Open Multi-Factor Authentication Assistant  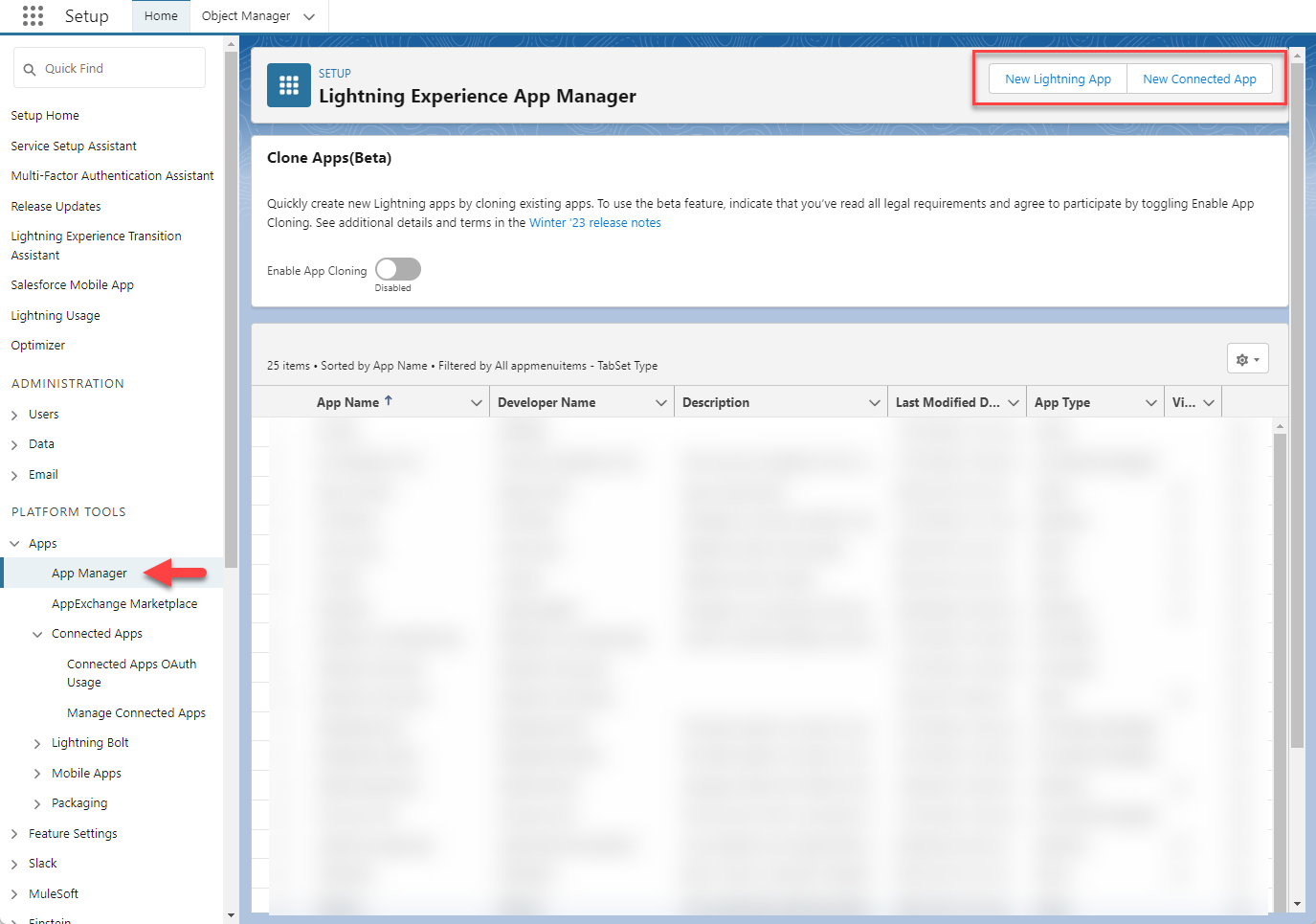click(112, 176)
